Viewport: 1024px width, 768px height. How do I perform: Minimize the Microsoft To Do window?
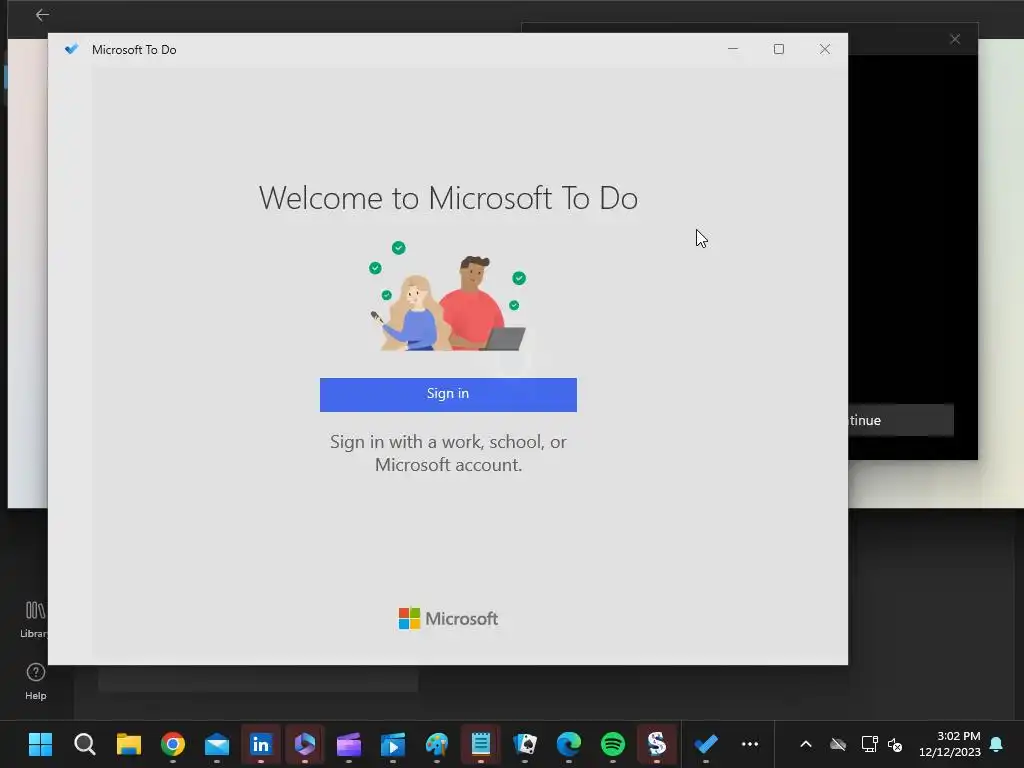click(x=733, y=49)
